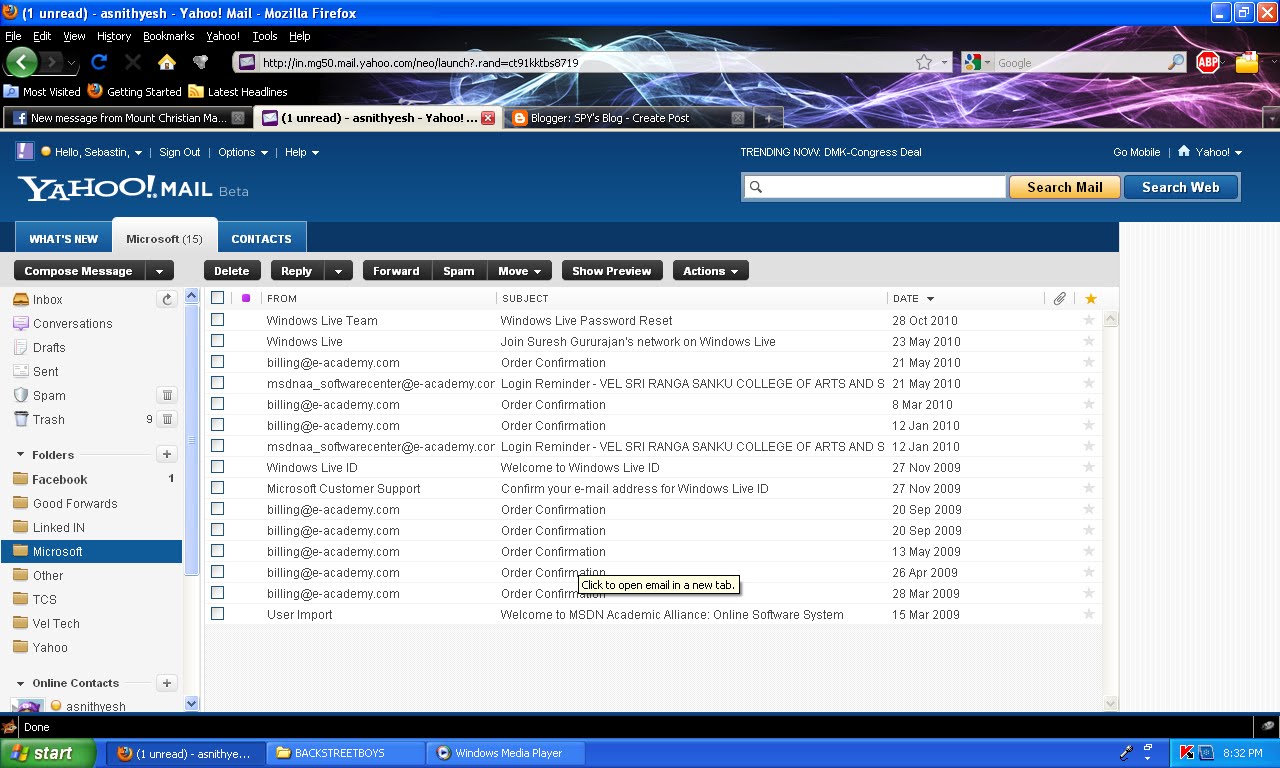Screen dimensions: 1280x768
Task: Click Search Mail button
Action: pos(1064,187)
